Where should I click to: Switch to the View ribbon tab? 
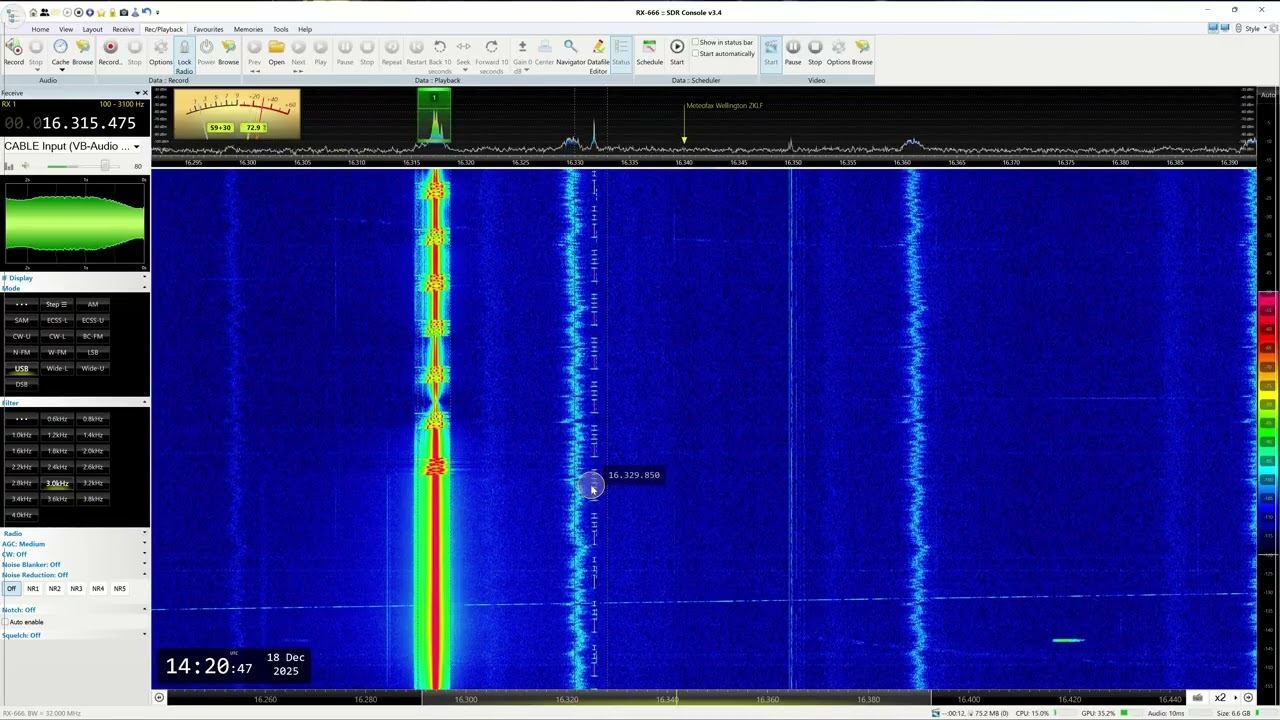(65, 29)
